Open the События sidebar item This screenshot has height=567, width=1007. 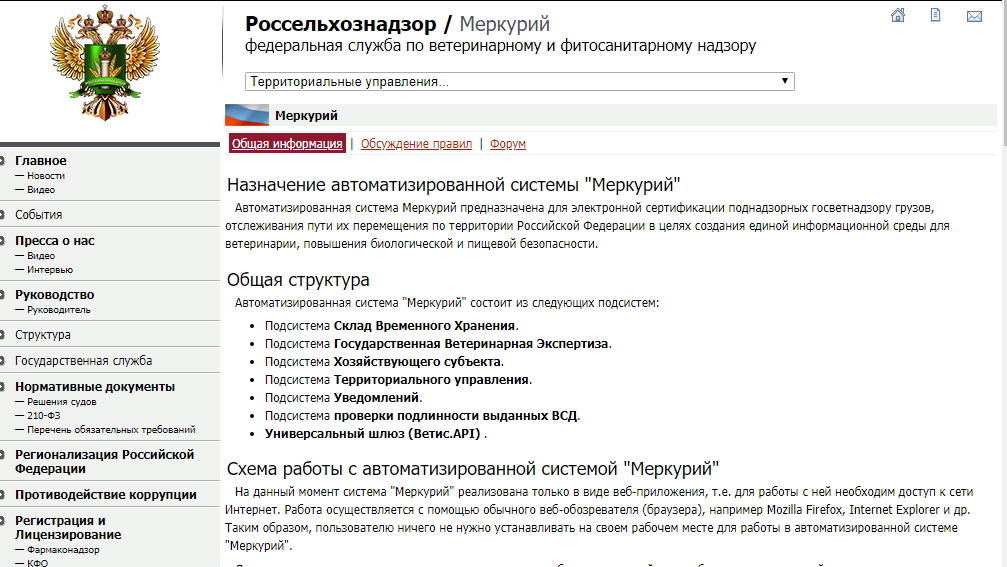39,214
